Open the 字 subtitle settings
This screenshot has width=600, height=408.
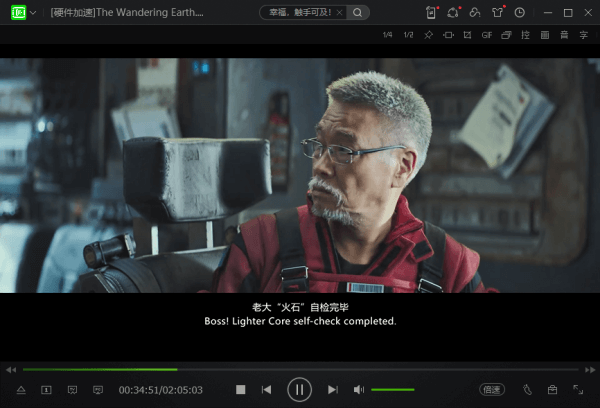click(584, 35)
